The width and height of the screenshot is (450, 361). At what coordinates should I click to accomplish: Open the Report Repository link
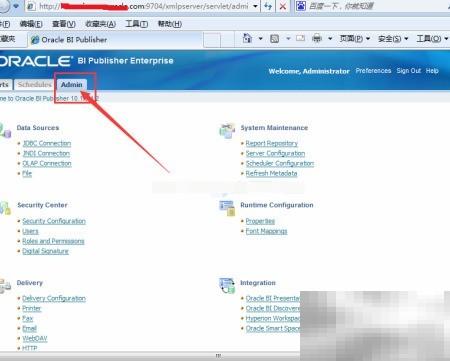pyautogui.click(x=272, y=143)
